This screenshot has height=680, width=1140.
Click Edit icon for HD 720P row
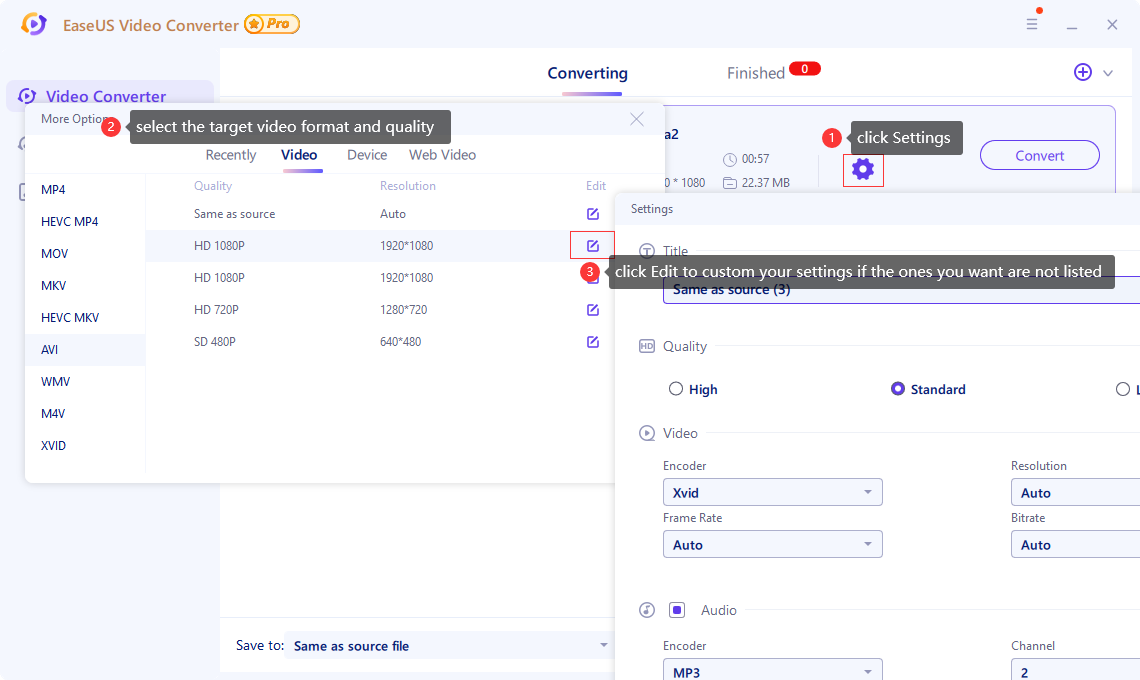(593, 310)
